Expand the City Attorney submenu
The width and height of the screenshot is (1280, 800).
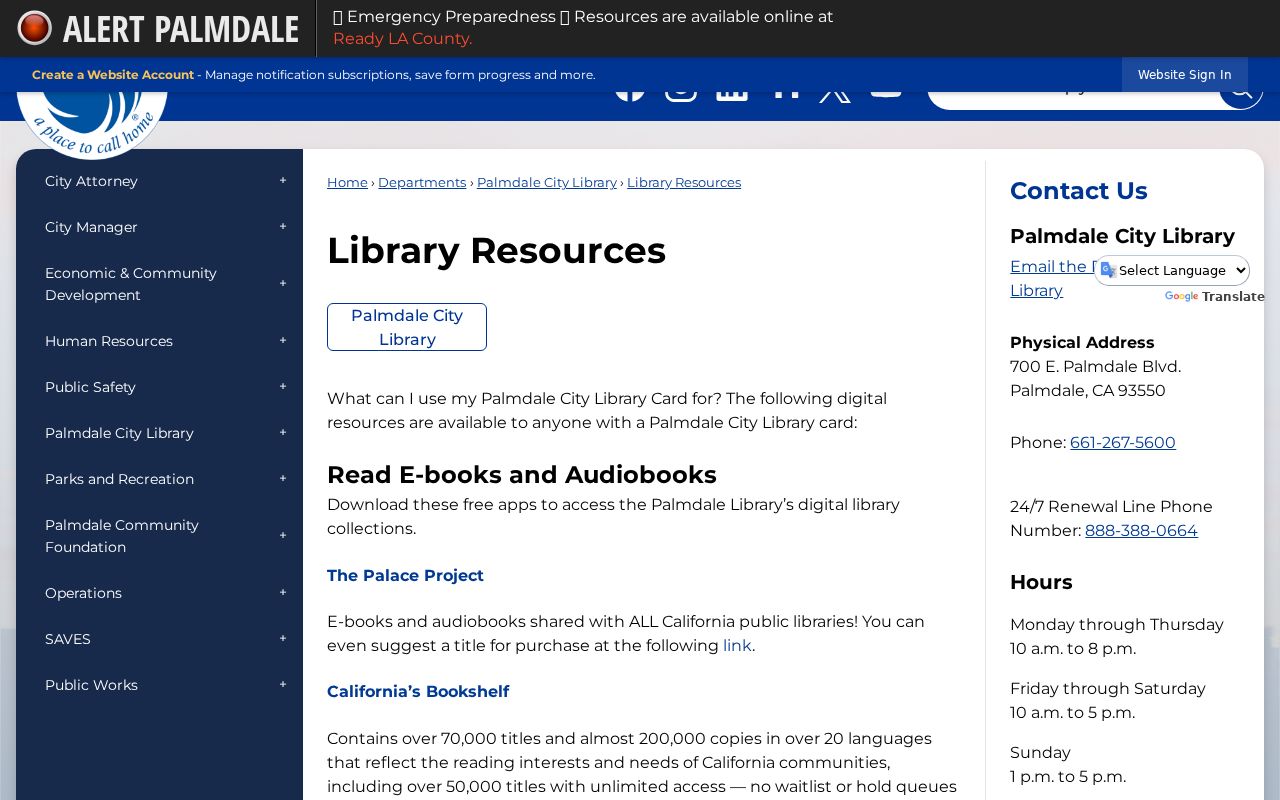(x=283, y=181)
